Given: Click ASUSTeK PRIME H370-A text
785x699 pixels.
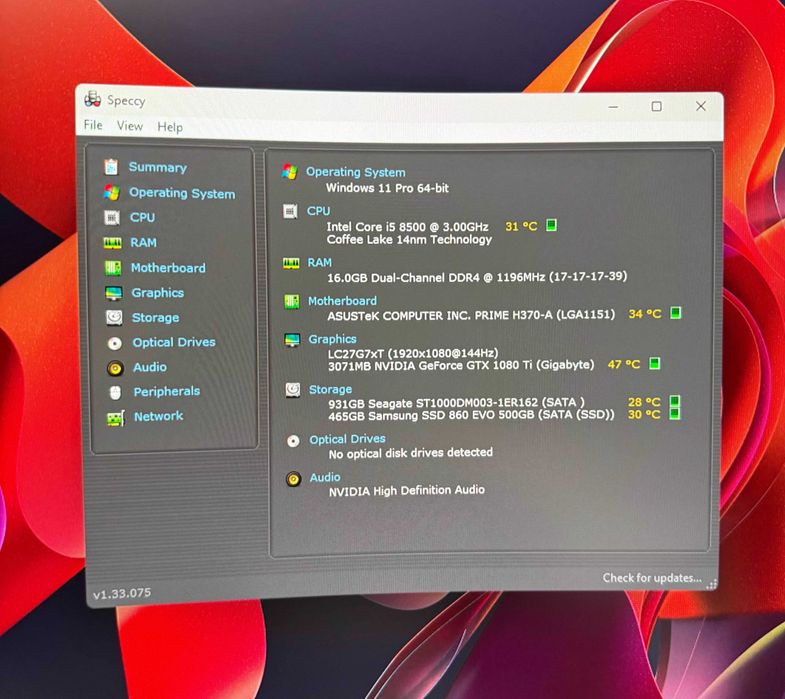Looking at the screenshot, I should click(471, 315).
